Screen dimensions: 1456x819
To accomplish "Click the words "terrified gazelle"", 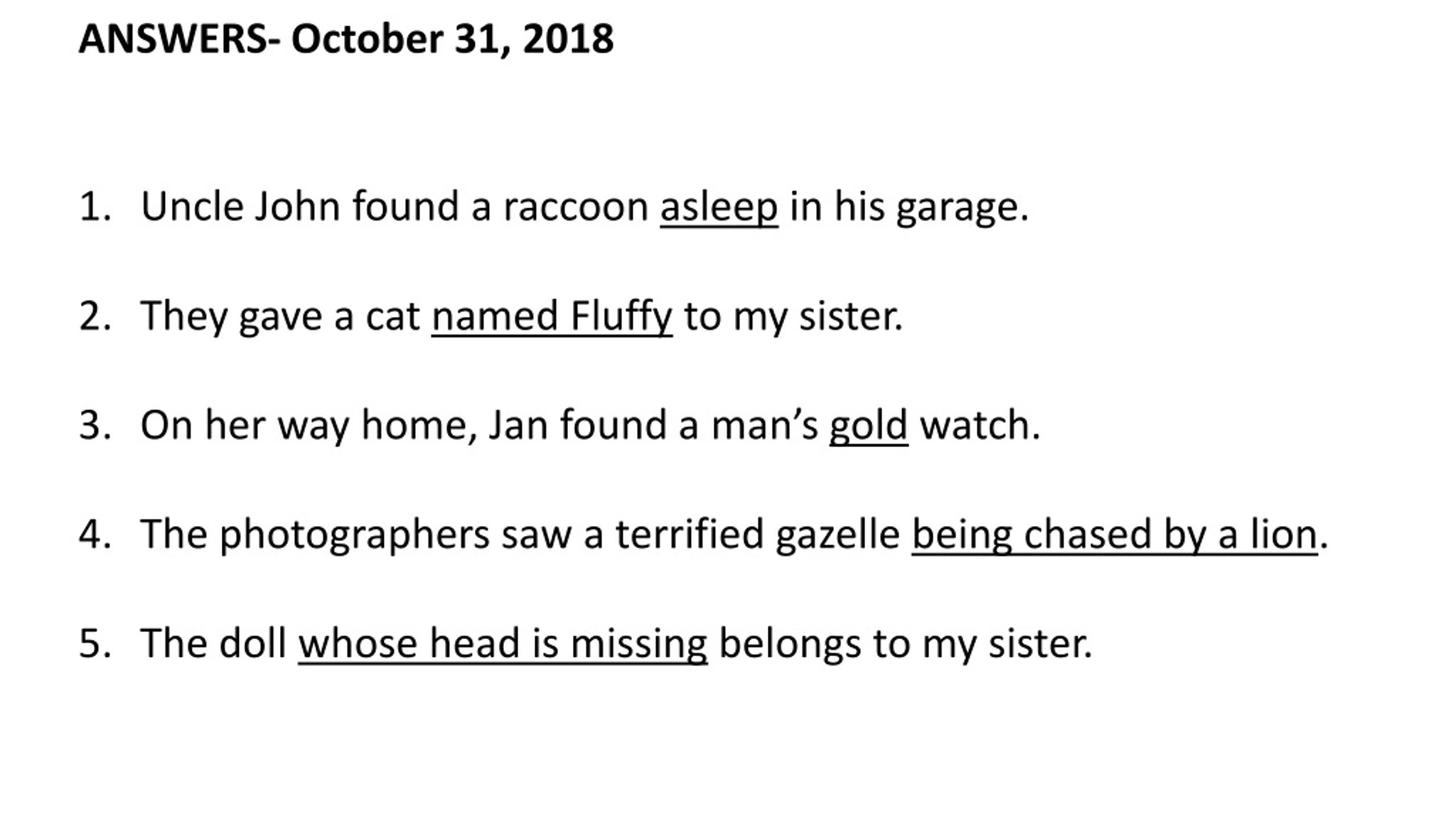I will tap(758, 535).
